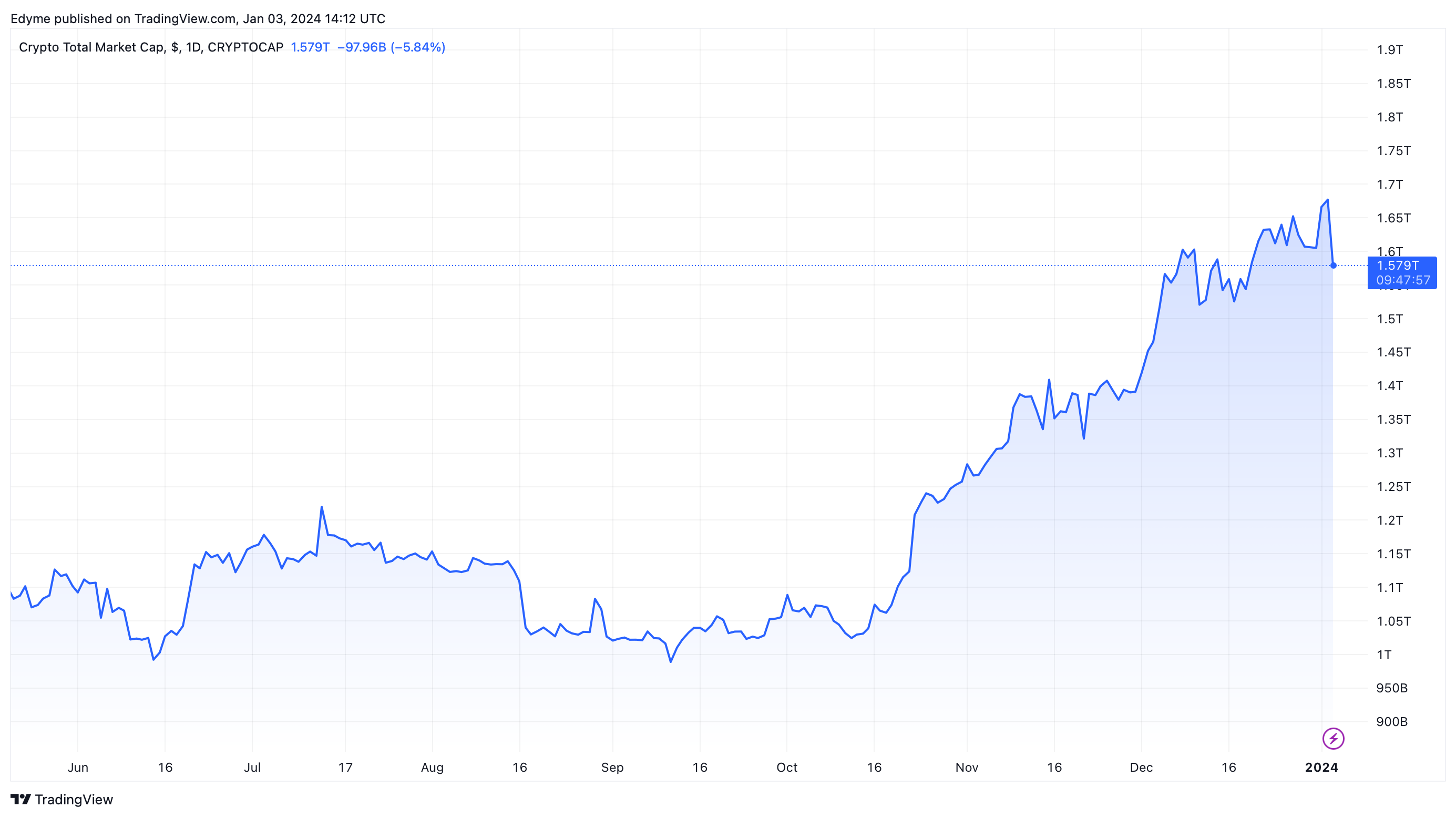Click the 1.4T price axis label
Screen dimensions: 1456x818
pyautogui.click(x=1389, y=385)
